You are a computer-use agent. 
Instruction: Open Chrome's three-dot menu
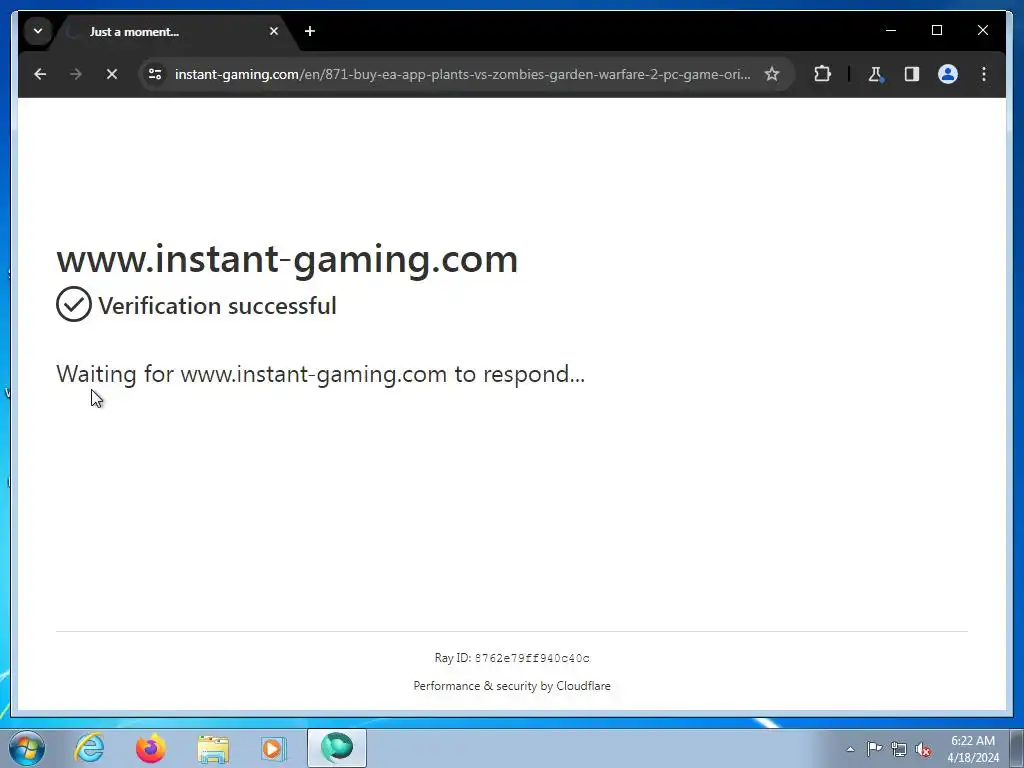[984, 74]
